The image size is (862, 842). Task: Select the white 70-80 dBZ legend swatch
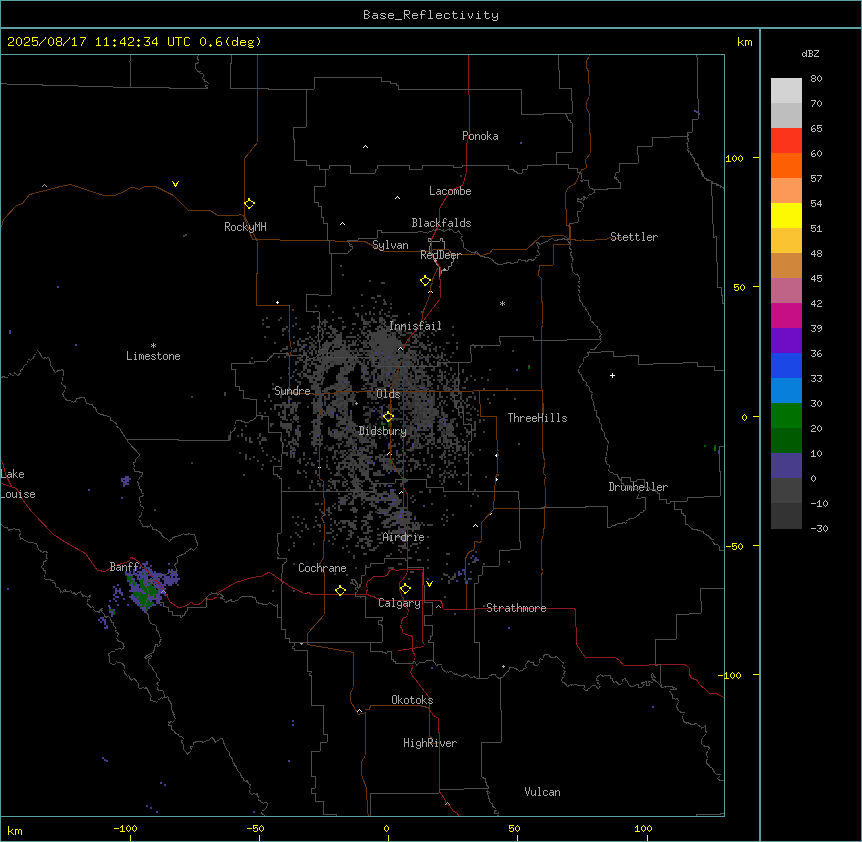coord(786,91)
